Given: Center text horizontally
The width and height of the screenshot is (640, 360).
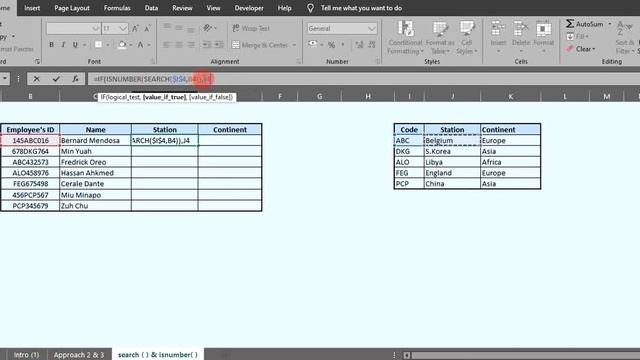Looking at the screenshot, I should pos(179,45).
